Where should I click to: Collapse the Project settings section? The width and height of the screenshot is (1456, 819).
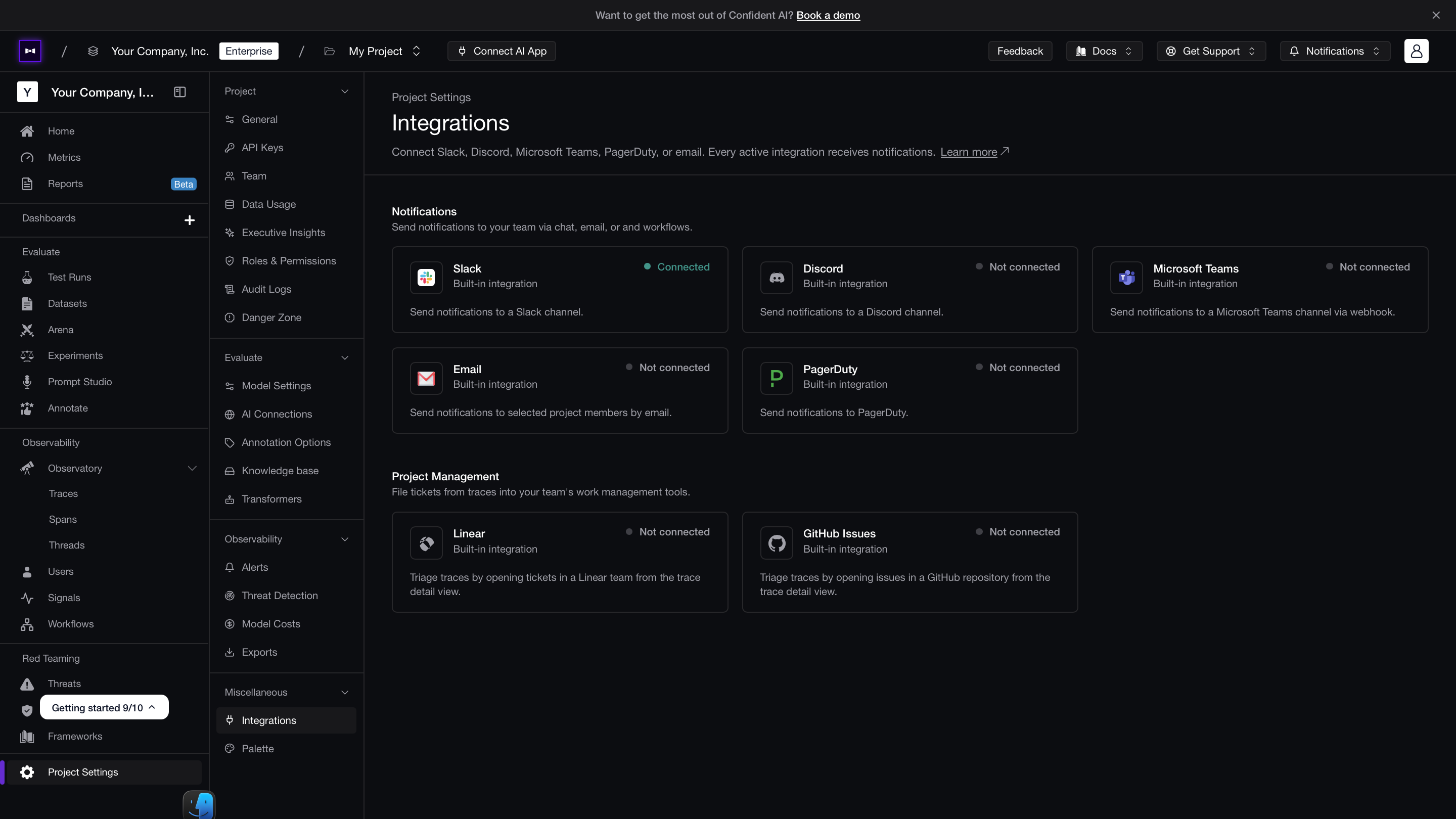(345, 92)
